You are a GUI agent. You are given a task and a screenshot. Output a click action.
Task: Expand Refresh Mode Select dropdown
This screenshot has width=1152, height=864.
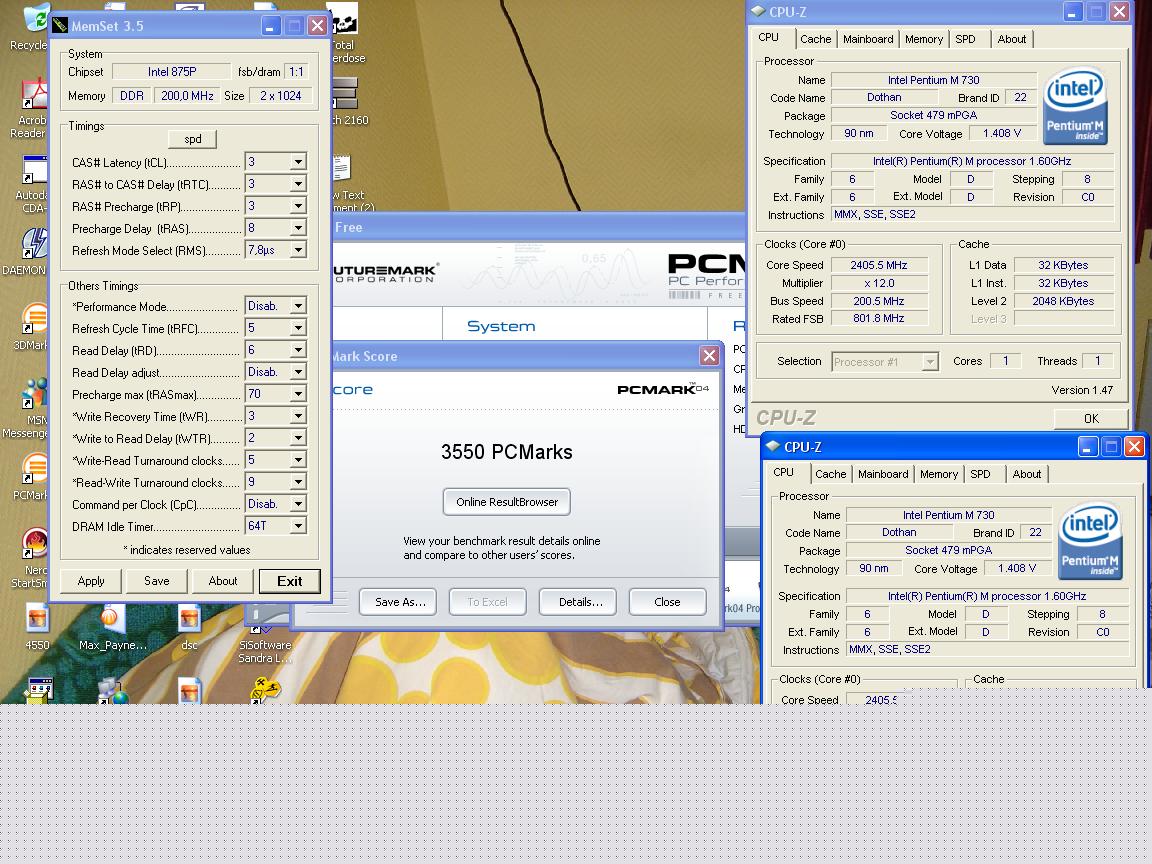coord(298,250)
